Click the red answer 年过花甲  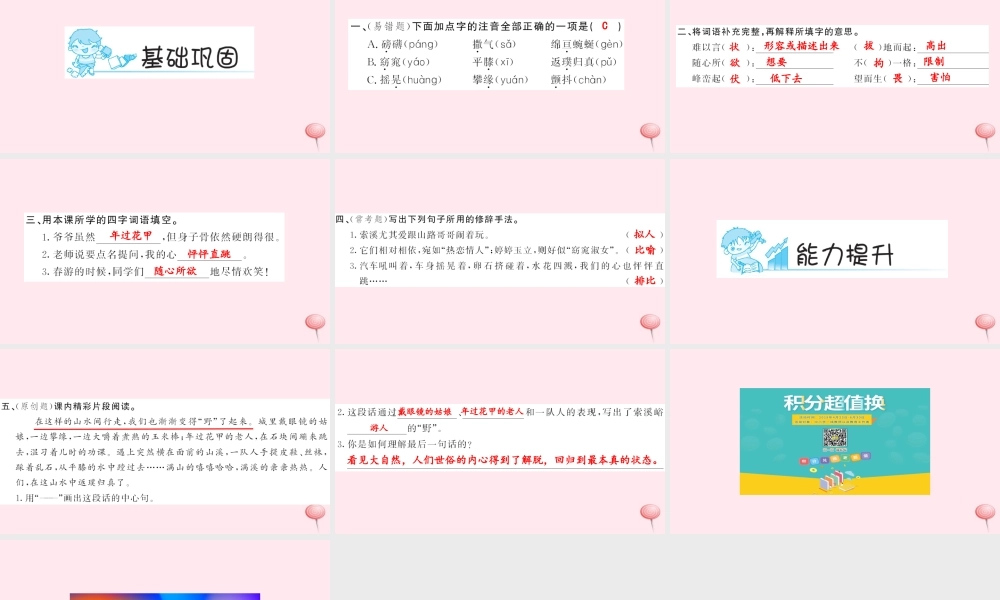[x=131, y=235]
